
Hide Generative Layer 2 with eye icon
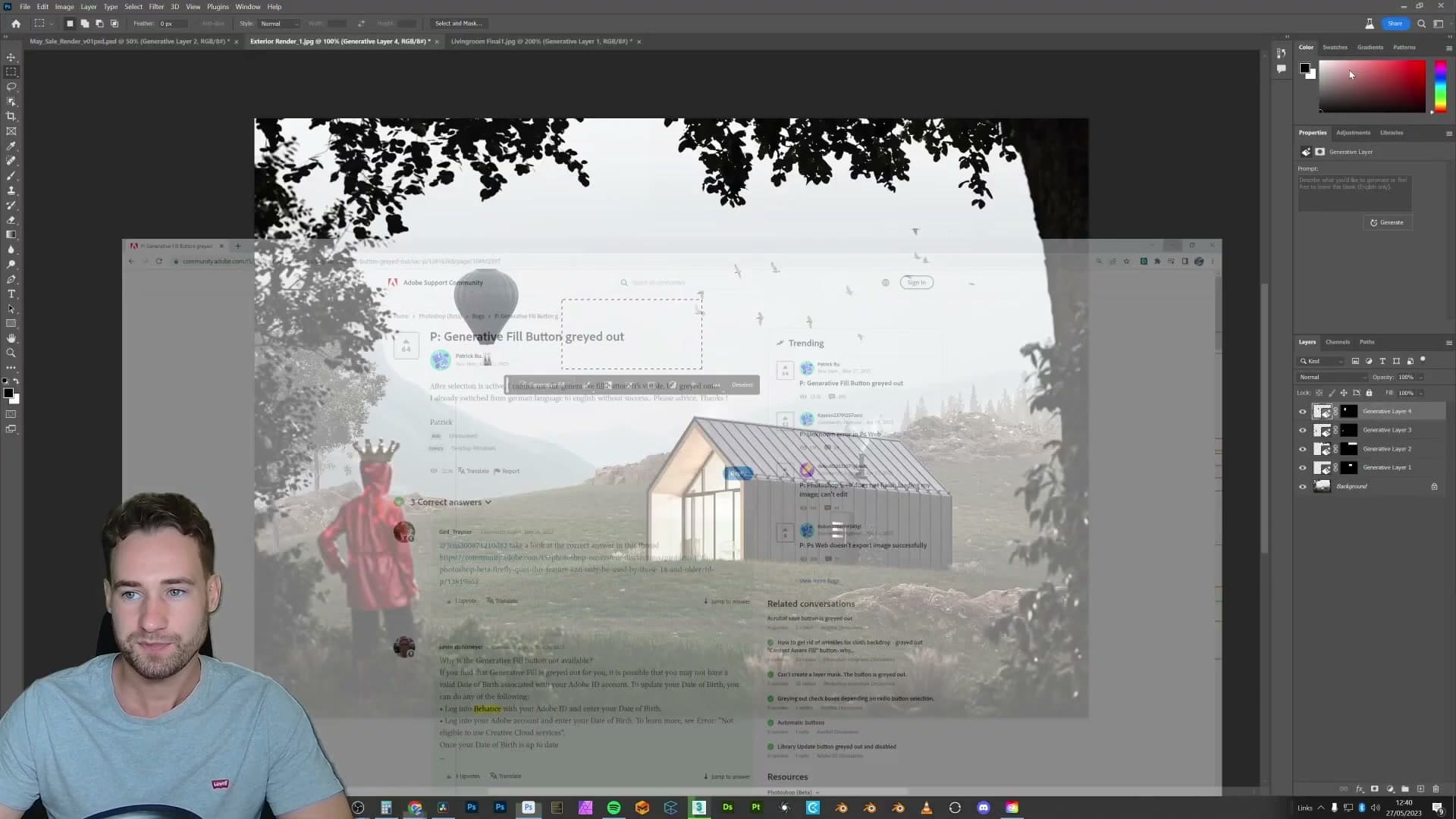(1303, 449)
